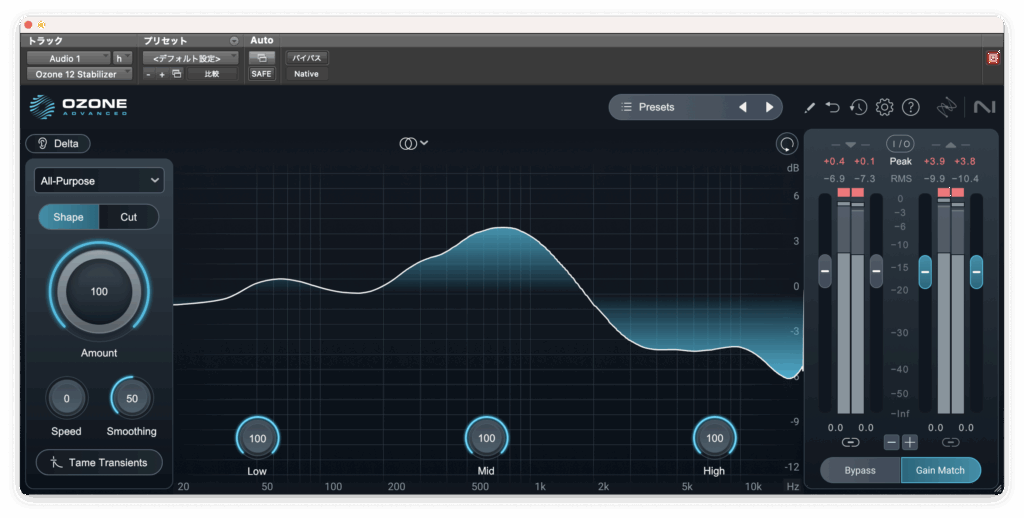Switch to the Cut mode tab

(x=128, y=217)
